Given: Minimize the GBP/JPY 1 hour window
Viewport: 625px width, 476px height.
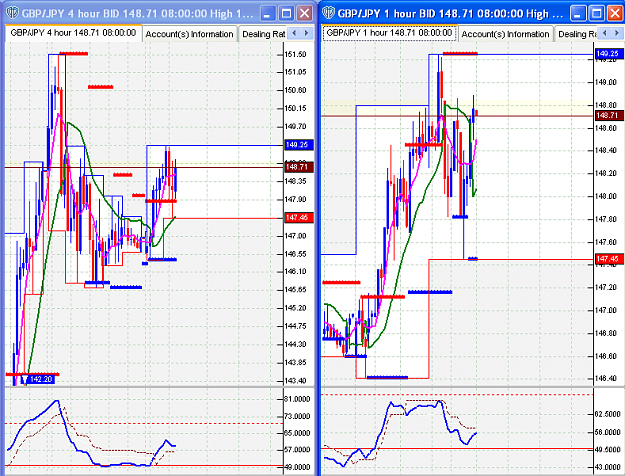Looking at the screenshot, I should pyautogui.click(x=578, y=14).
